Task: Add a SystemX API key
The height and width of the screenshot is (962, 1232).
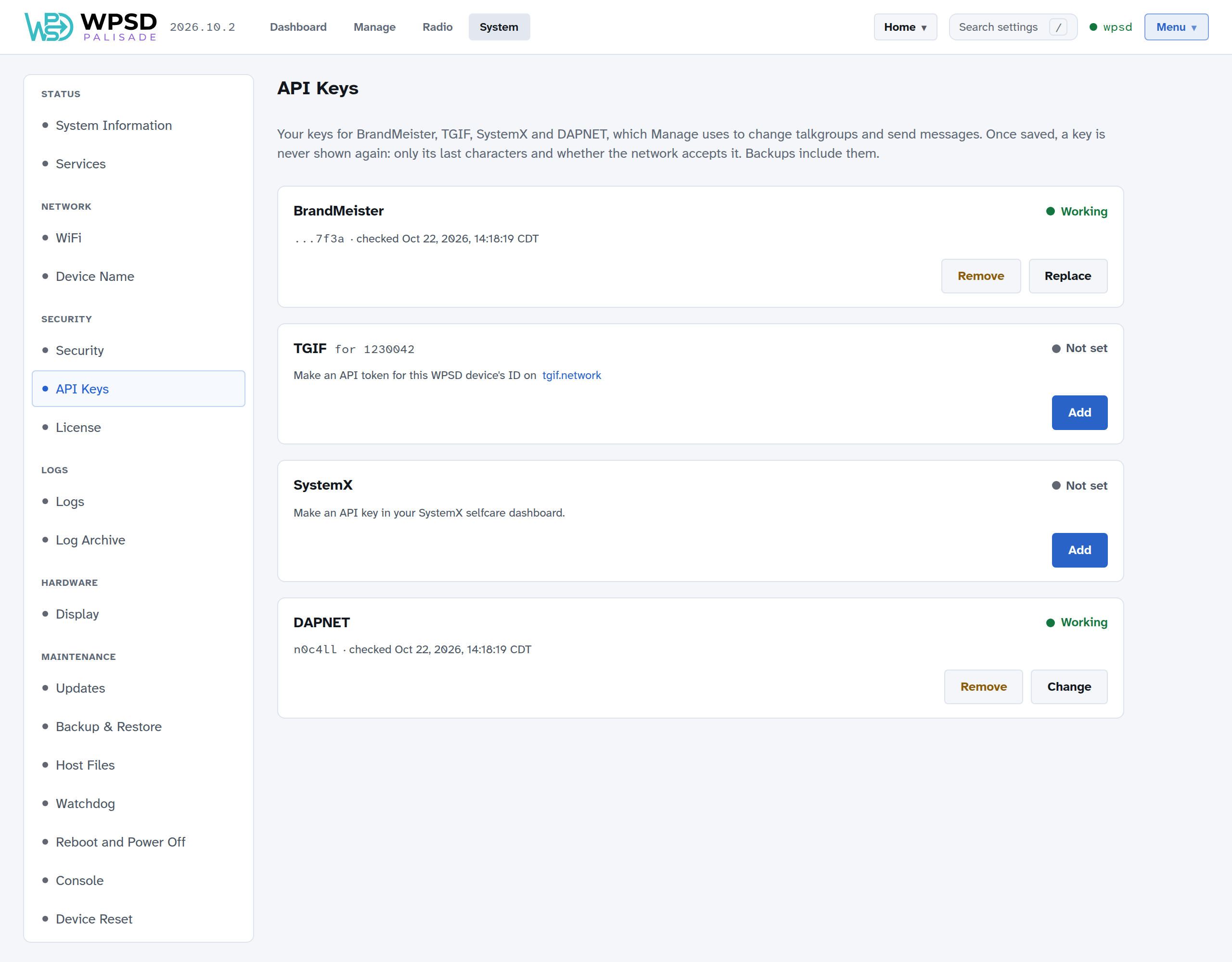Action: coord(1079,550)
